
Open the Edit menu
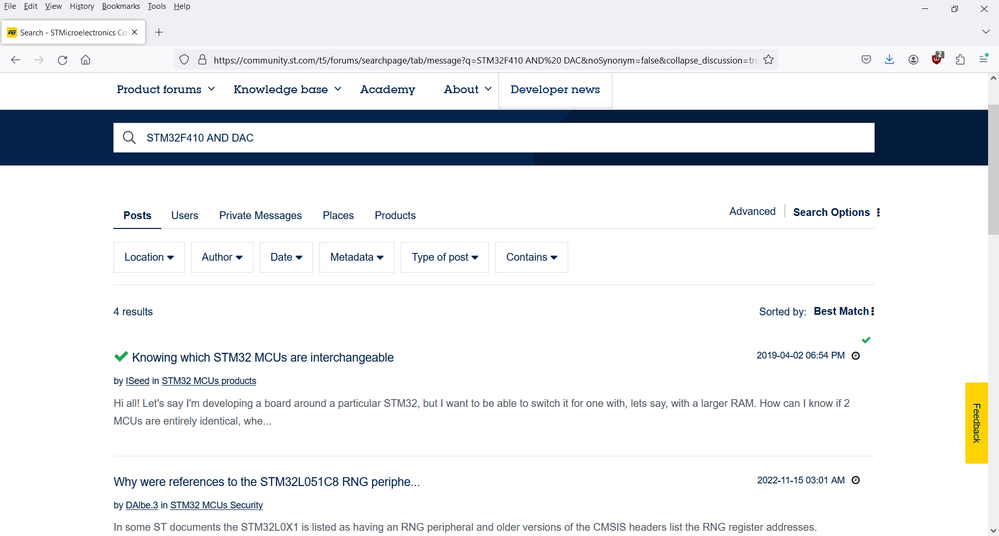point(31,6)
